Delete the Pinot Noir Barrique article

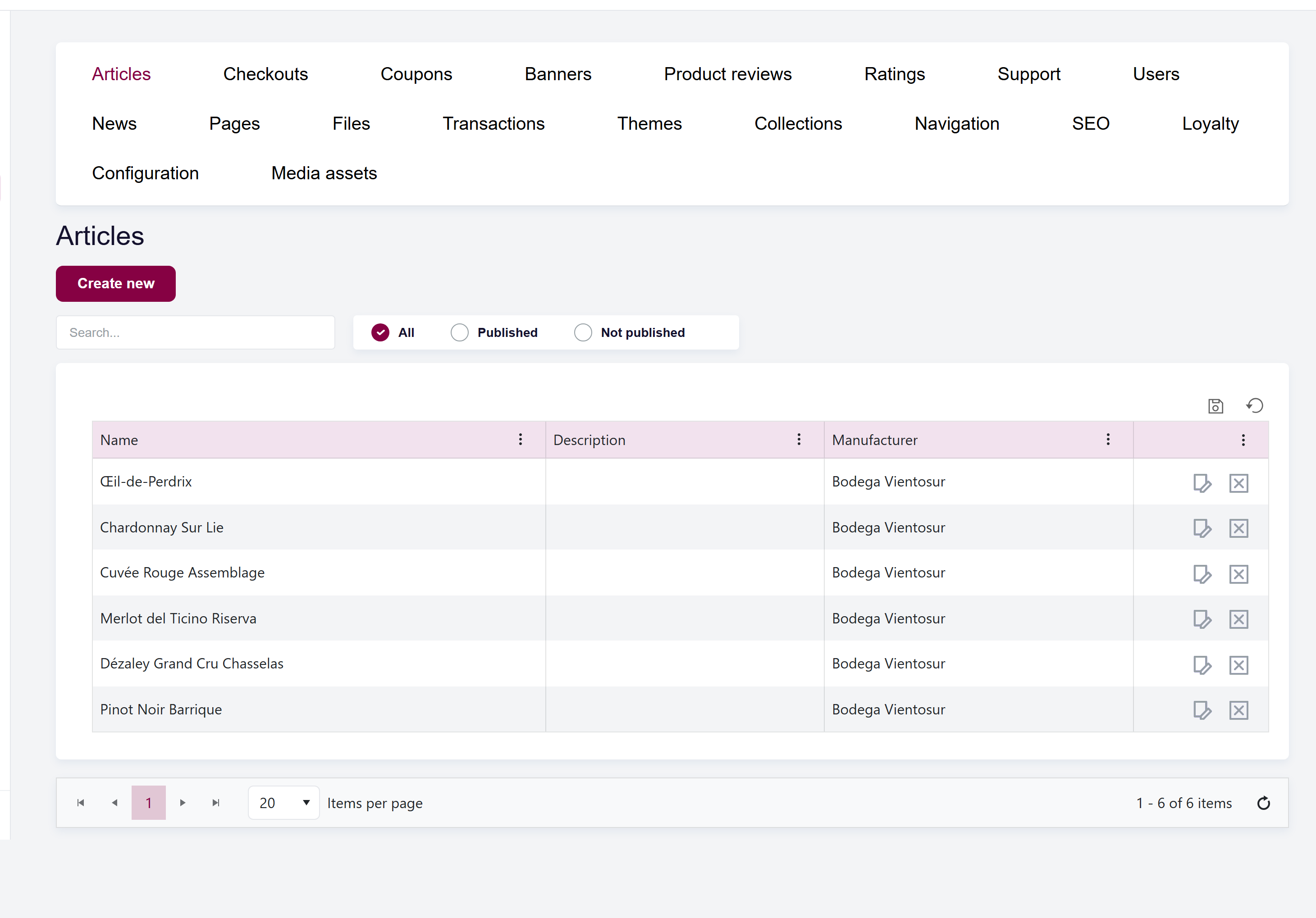coord(1238,710)
